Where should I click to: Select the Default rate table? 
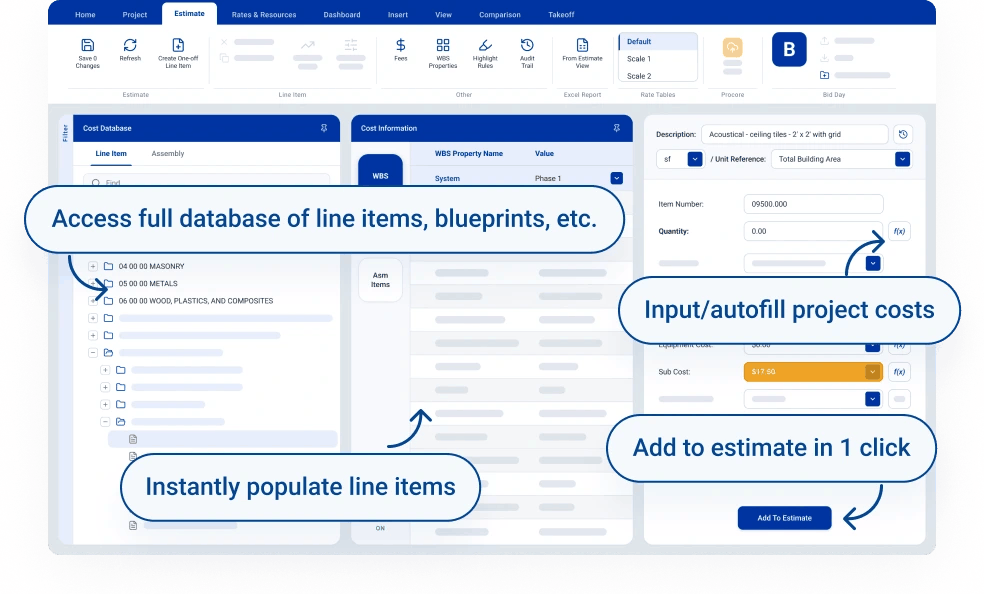658,41
